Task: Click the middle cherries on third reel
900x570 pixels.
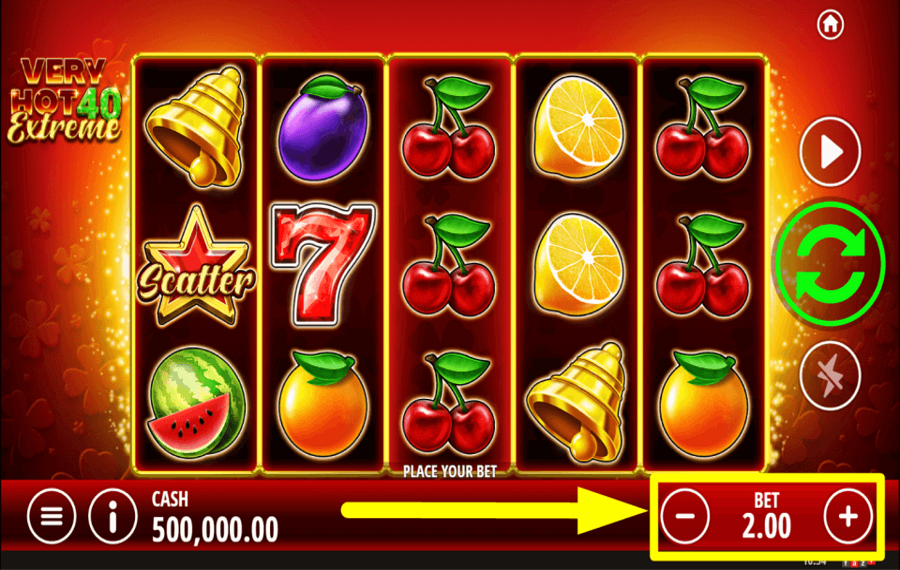Action: [450, 265]
